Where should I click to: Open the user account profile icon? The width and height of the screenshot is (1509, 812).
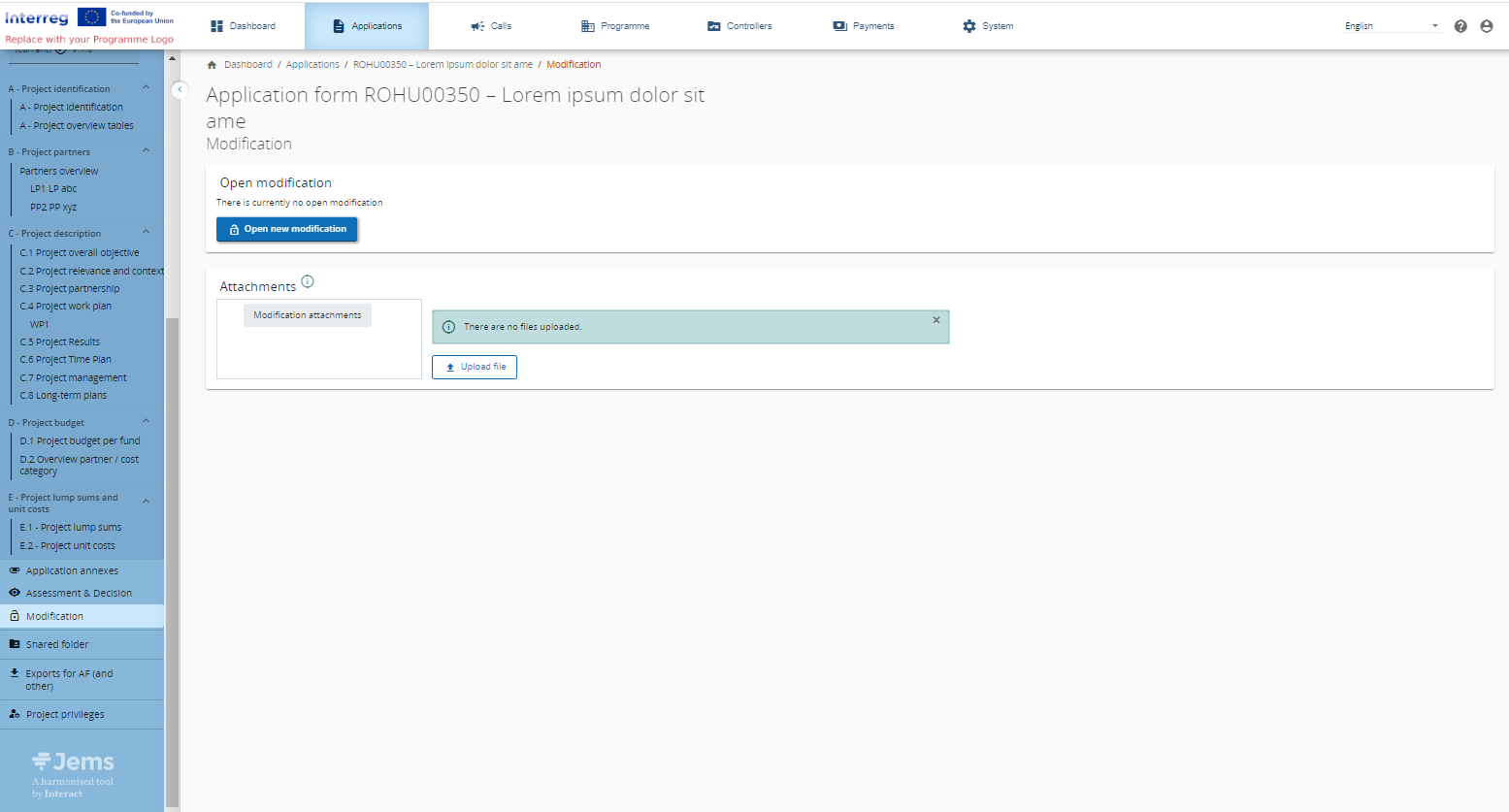coord(1487,26)
